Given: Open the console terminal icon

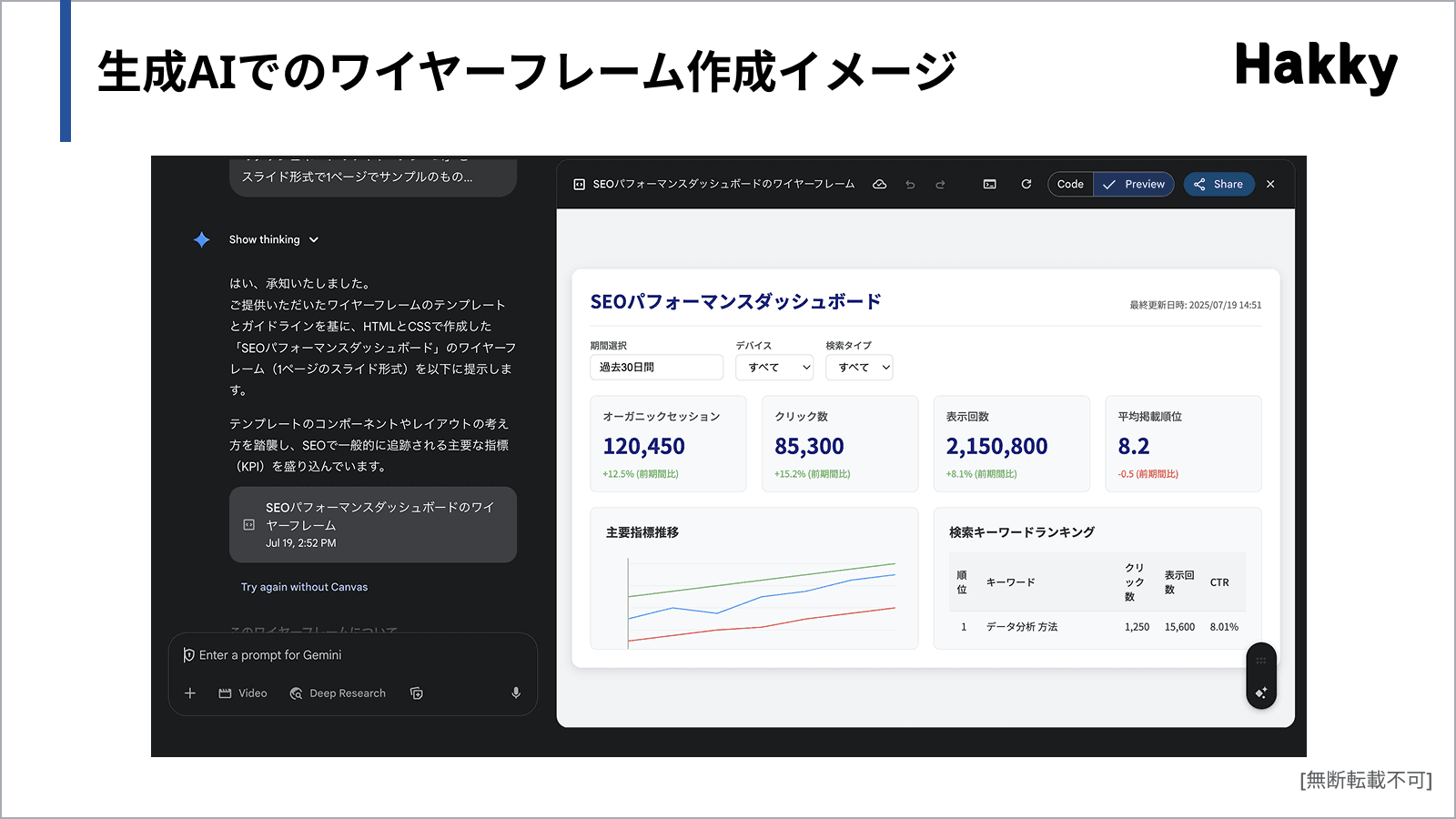Looking at the screenshot, I should (x=989, y=184).
